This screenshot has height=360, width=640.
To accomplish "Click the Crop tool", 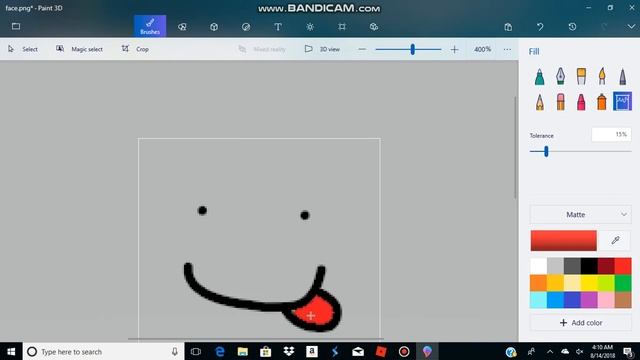I will tap(135, 49).
